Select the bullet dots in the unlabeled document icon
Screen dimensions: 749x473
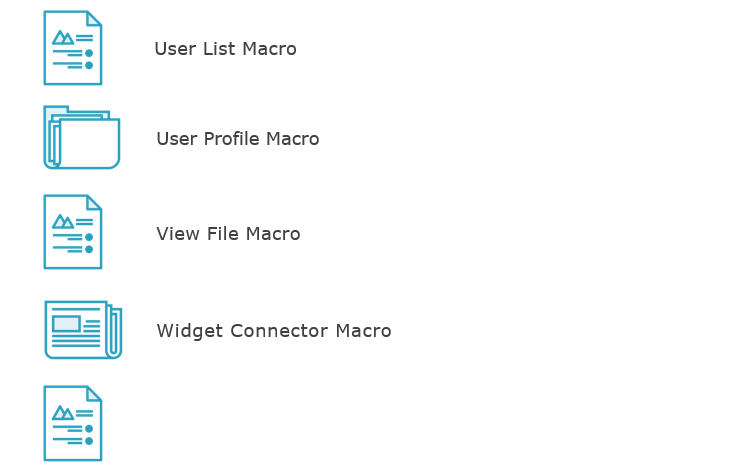[x=89, y=435]
